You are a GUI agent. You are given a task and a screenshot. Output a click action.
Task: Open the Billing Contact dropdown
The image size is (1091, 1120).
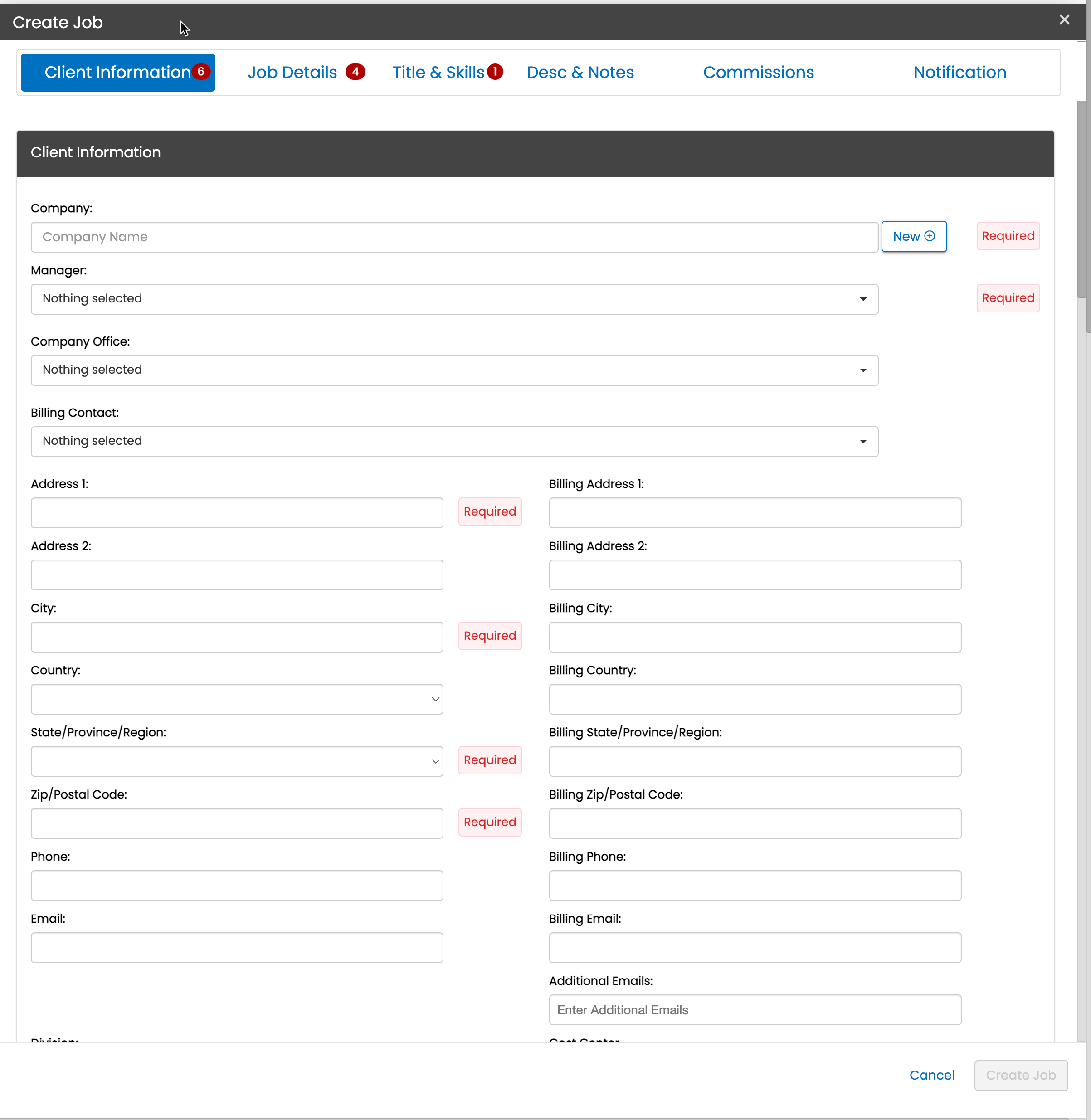click(x=454, y=441)
